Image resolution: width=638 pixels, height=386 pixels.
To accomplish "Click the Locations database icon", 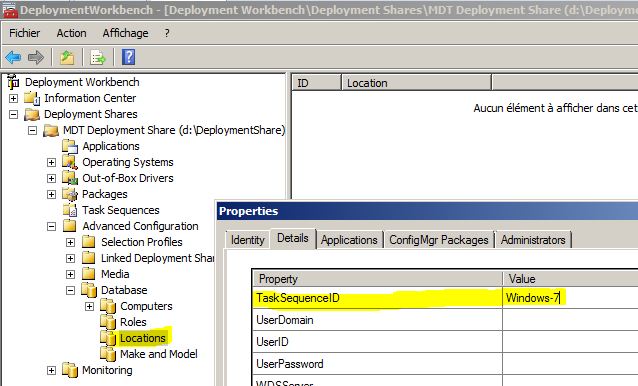I will click(108, 338).
